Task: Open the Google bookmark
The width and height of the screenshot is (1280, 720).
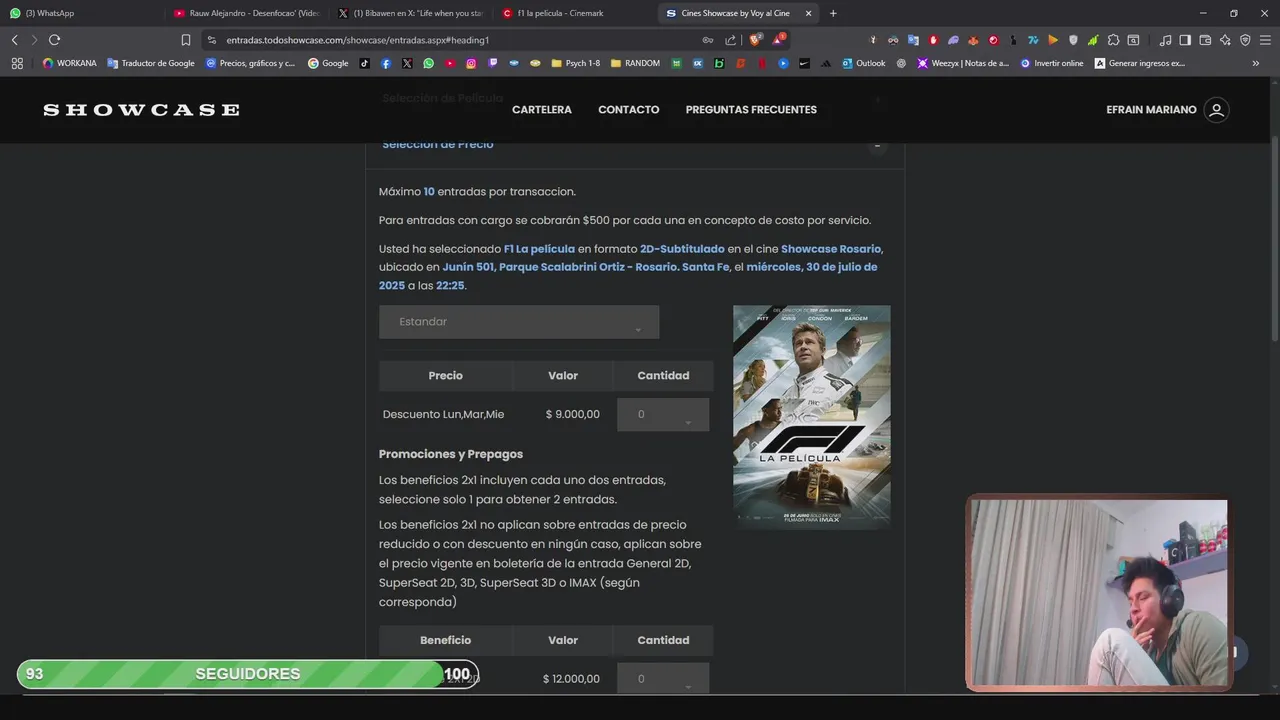Action: click(x=328, y=63)
